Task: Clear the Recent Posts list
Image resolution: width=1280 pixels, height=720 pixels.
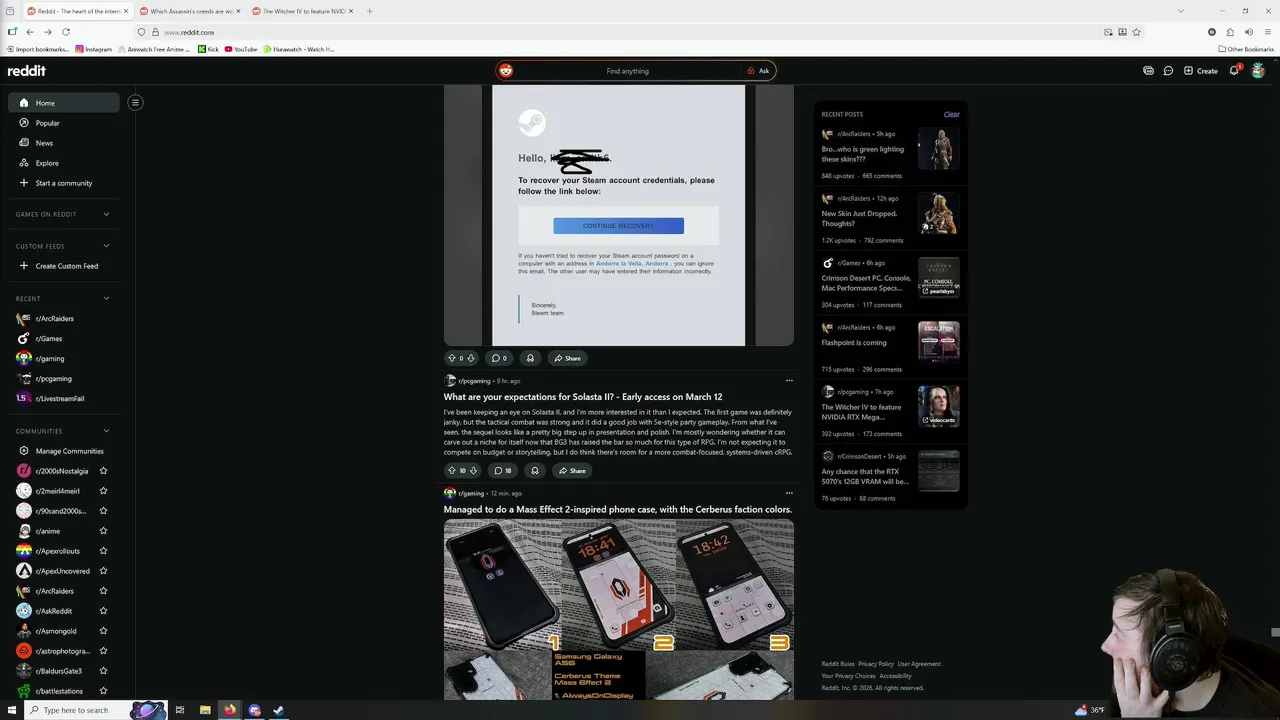Action: click(951, 114)
